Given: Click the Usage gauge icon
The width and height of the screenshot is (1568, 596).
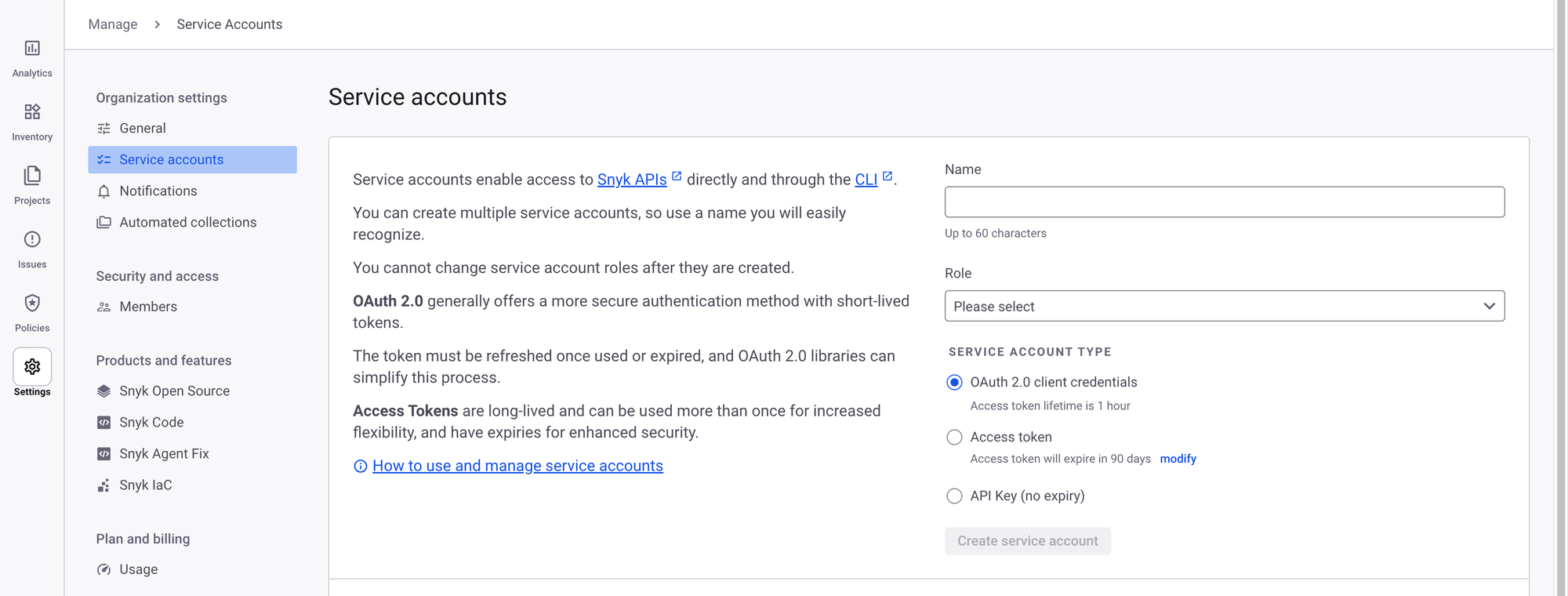Looking at the screenshot, I should click(x=103, y=570).
